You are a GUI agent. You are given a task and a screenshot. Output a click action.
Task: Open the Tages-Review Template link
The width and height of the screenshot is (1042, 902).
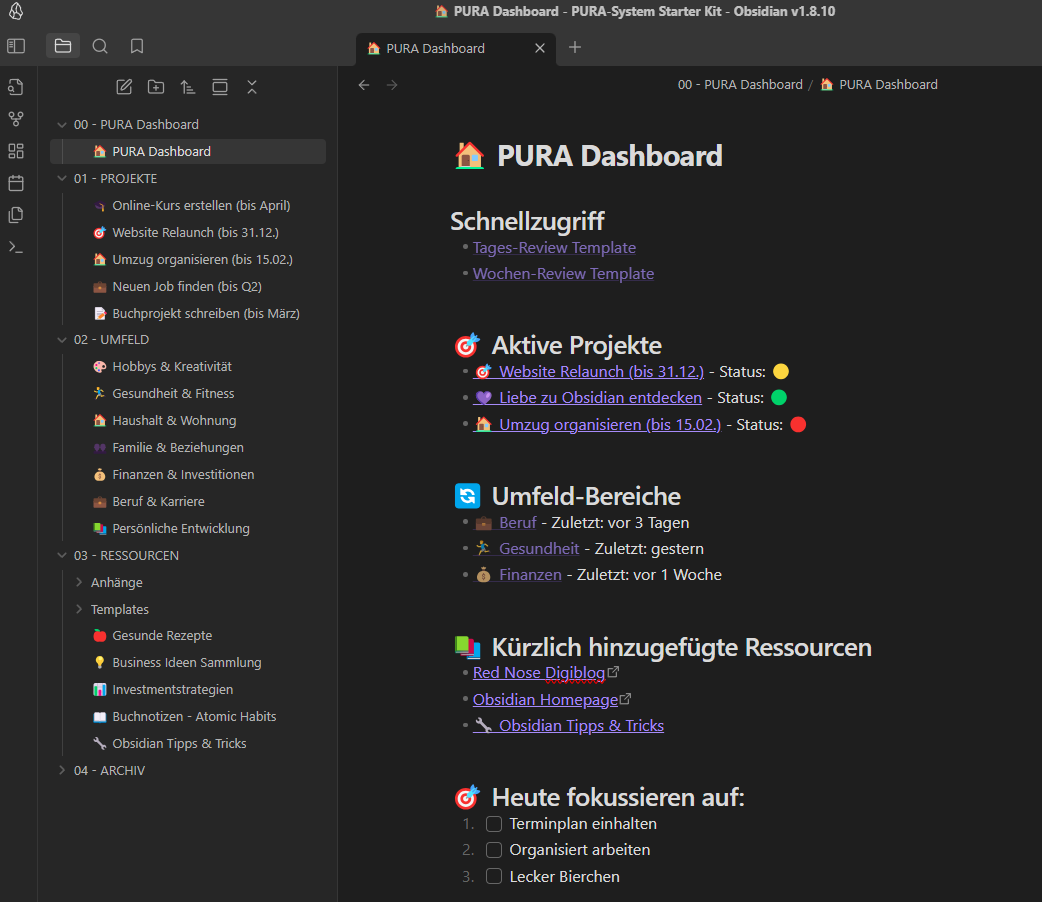click(554, 247)
